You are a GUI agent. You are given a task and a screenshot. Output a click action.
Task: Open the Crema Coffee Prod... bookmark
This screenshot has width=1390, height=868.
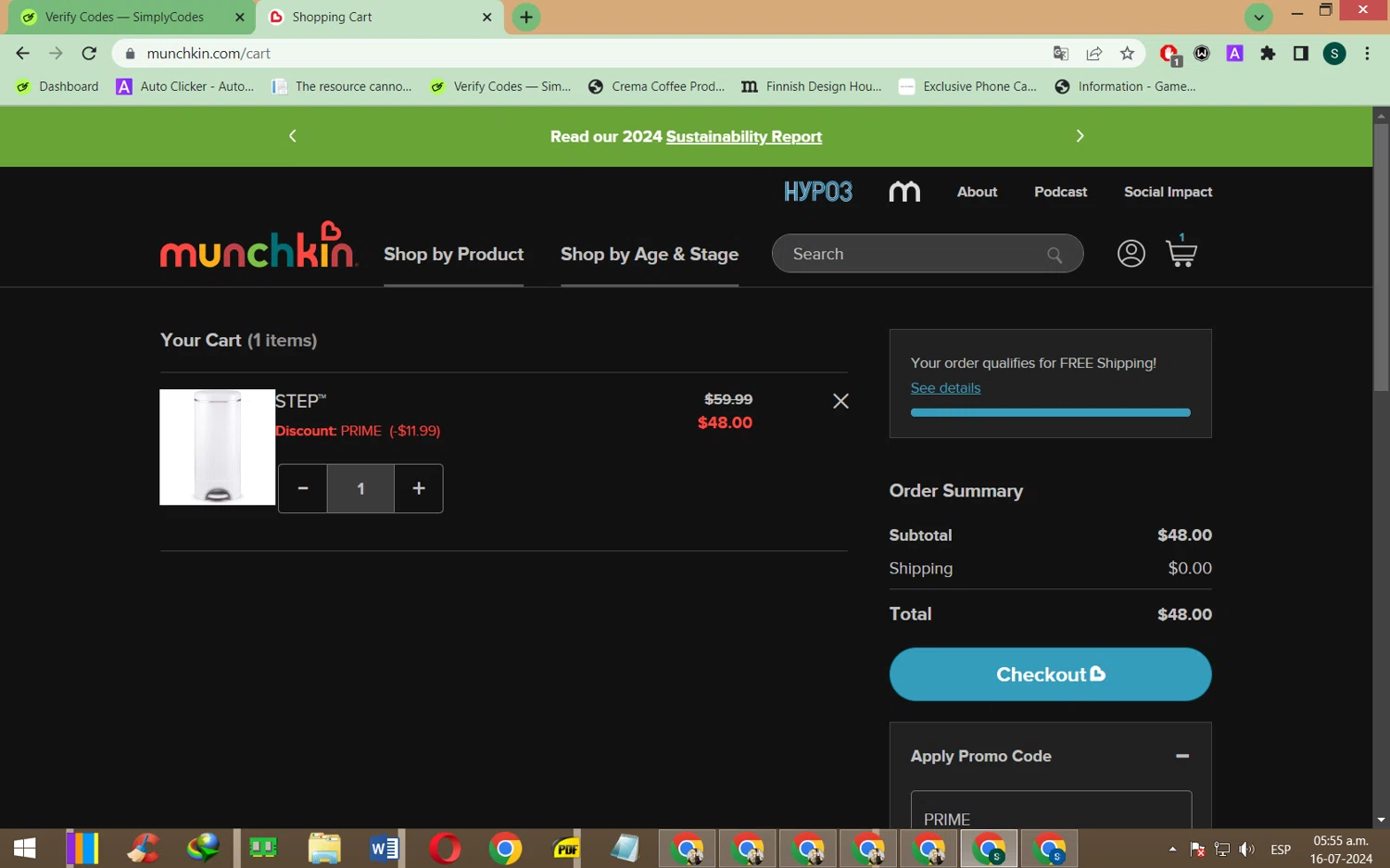tap(657, 86)
